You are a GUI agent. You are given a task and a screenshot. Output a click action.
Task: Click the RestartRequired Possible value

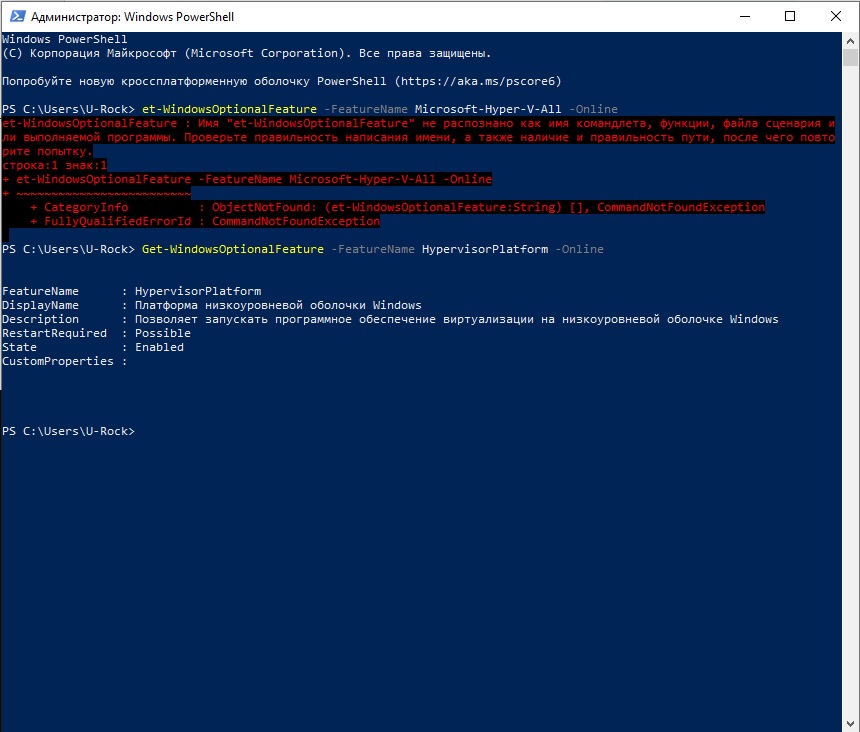click(162, 333)
